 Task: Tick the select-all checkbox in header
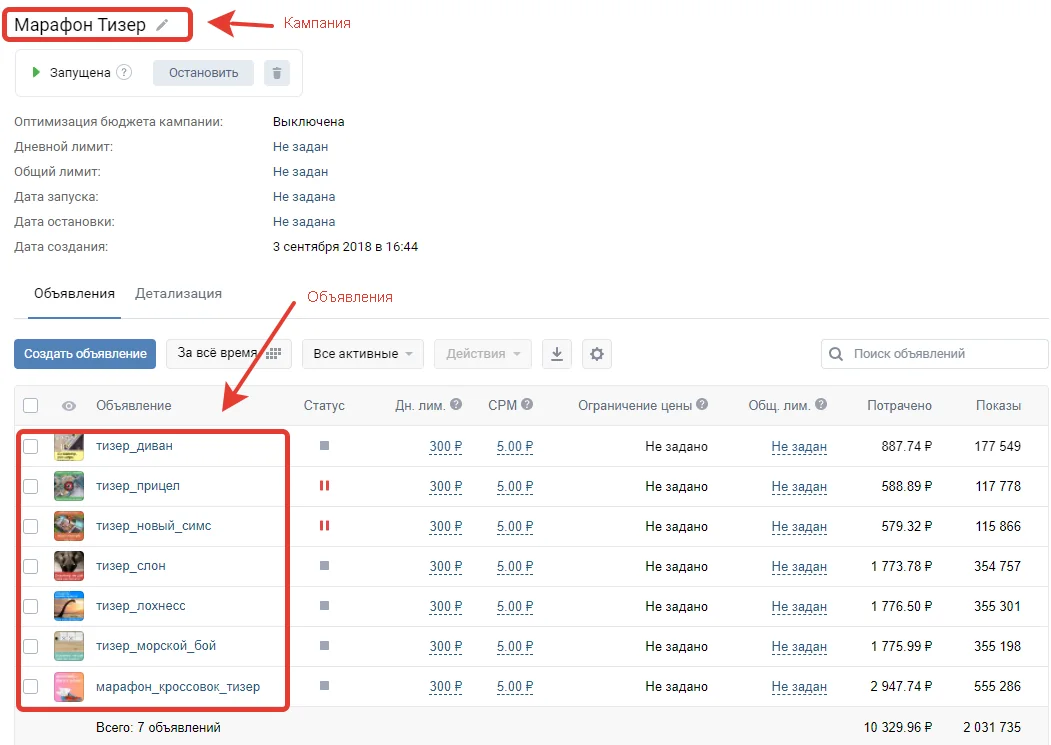(30, 406)
